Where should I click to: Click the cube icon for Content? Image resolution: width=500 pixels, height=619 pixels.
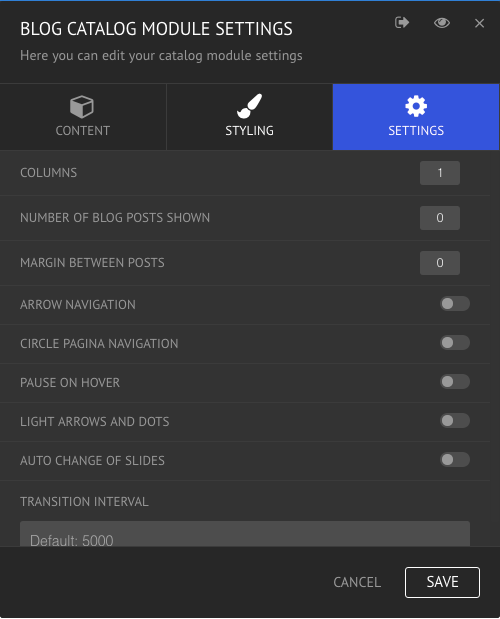point(82,107)
